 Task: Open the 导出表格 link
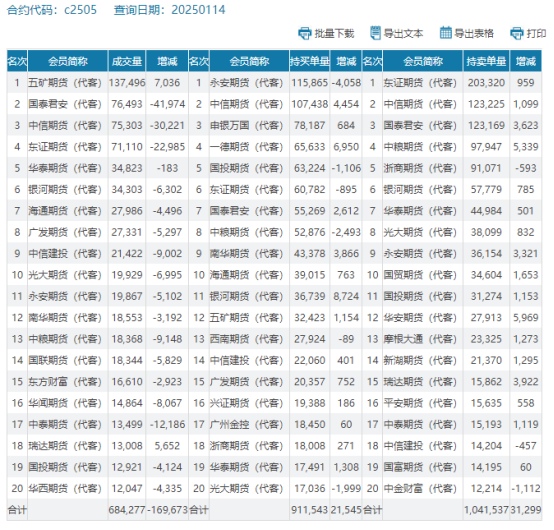coord(474,34)
